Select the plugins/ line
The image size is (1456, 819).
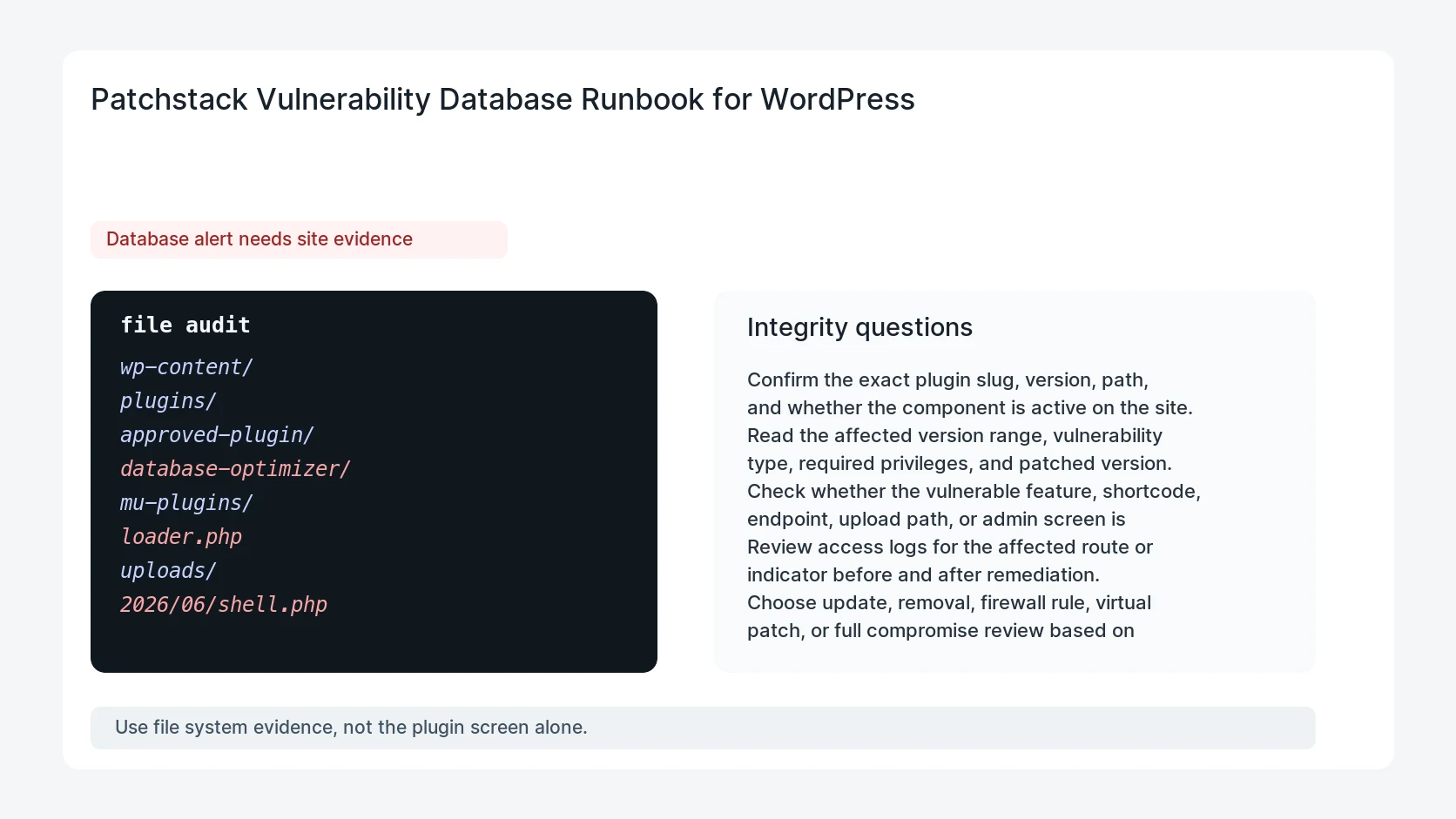click(x=168, y=401)
